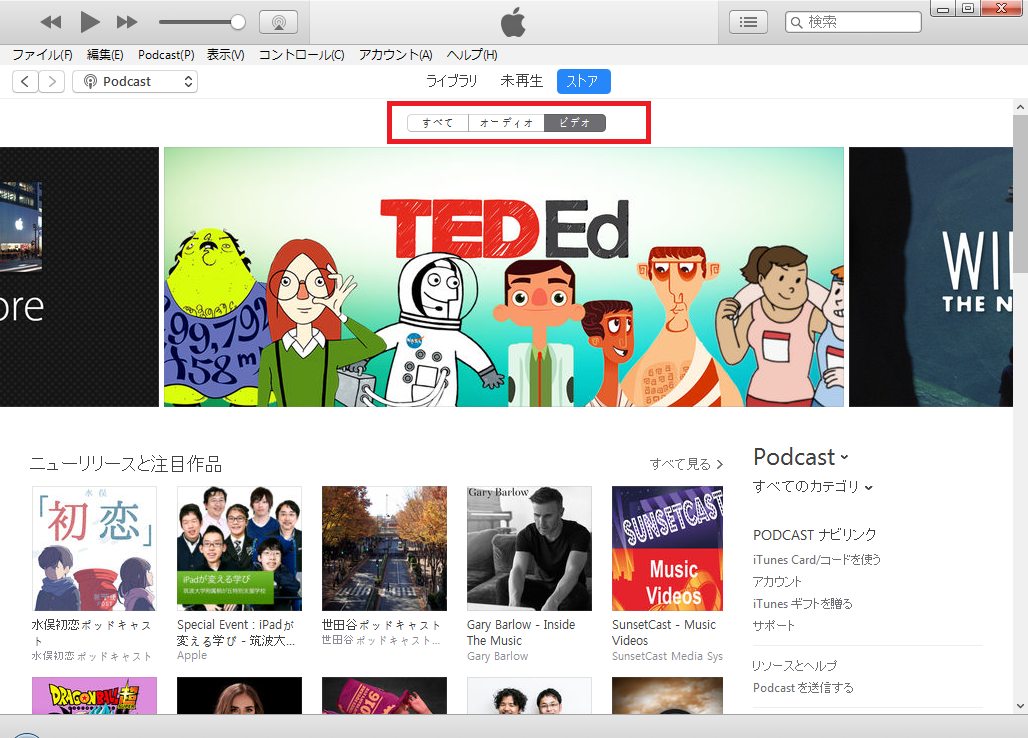The height and width of the screenshot is (738, 1028).
Task: Click the Dragon Ball podcast artwork
Action: tap(94, 696)
